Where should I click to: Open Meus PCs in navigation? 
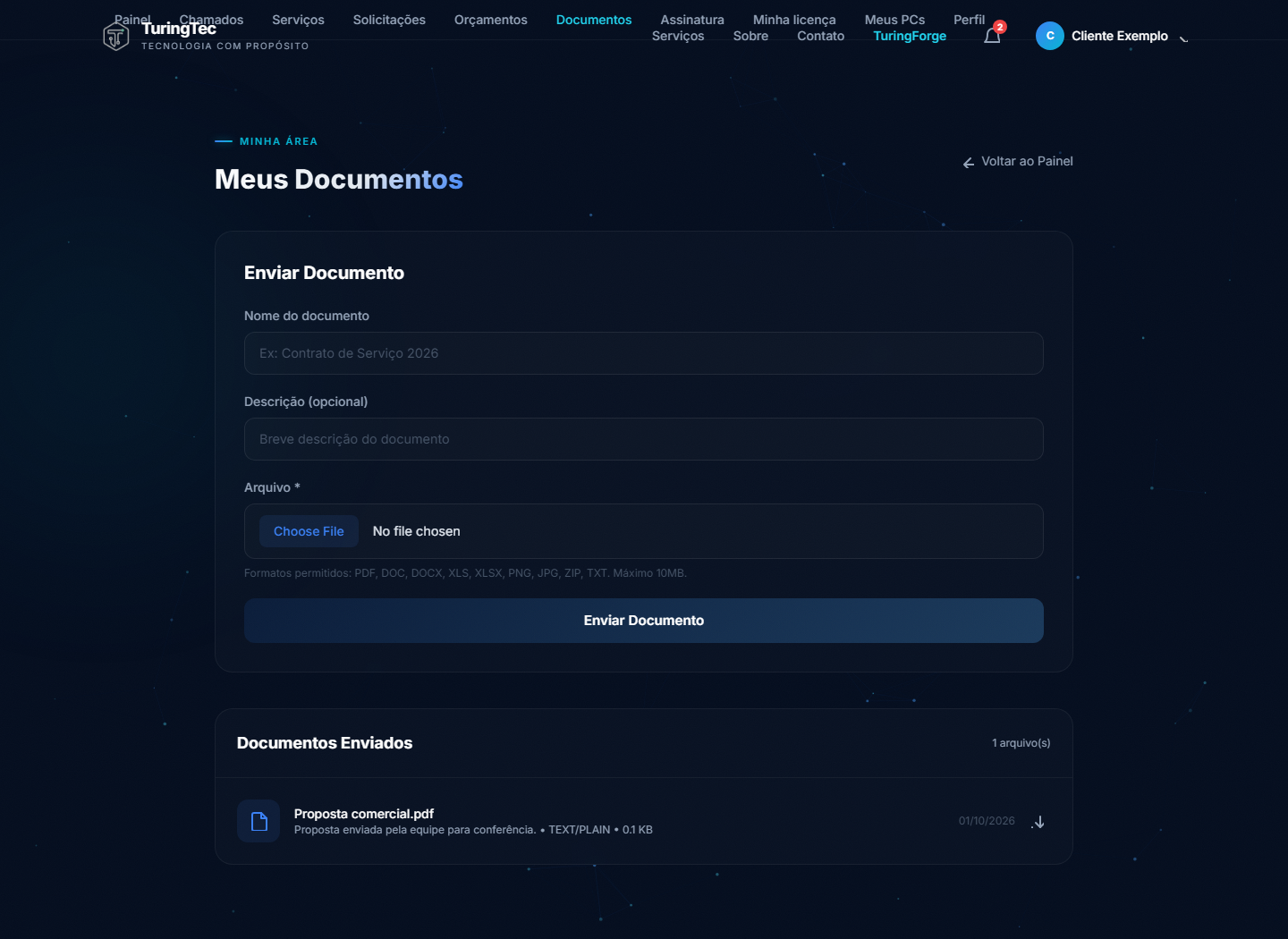(x=894, y=20)
